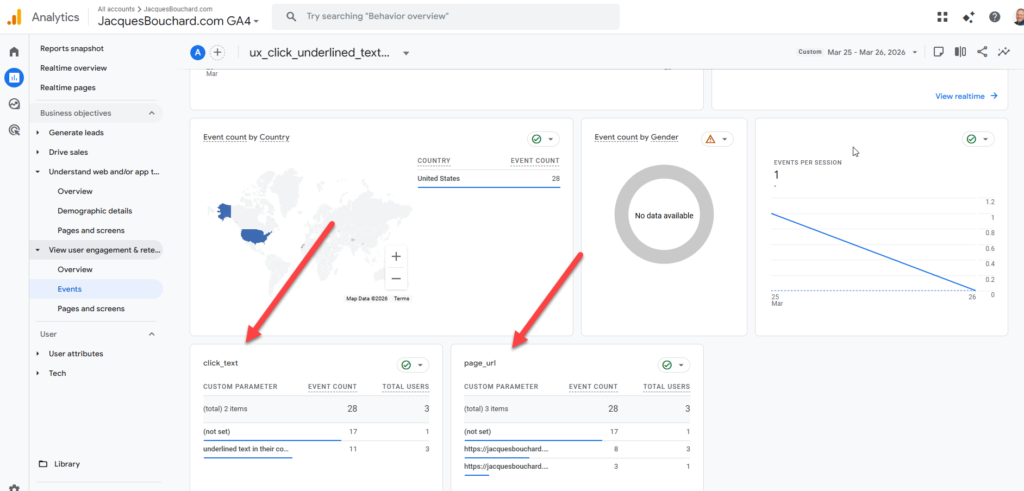Expand the Generate leads tree item
1024x491 pixels.
(x=38, y=132)
